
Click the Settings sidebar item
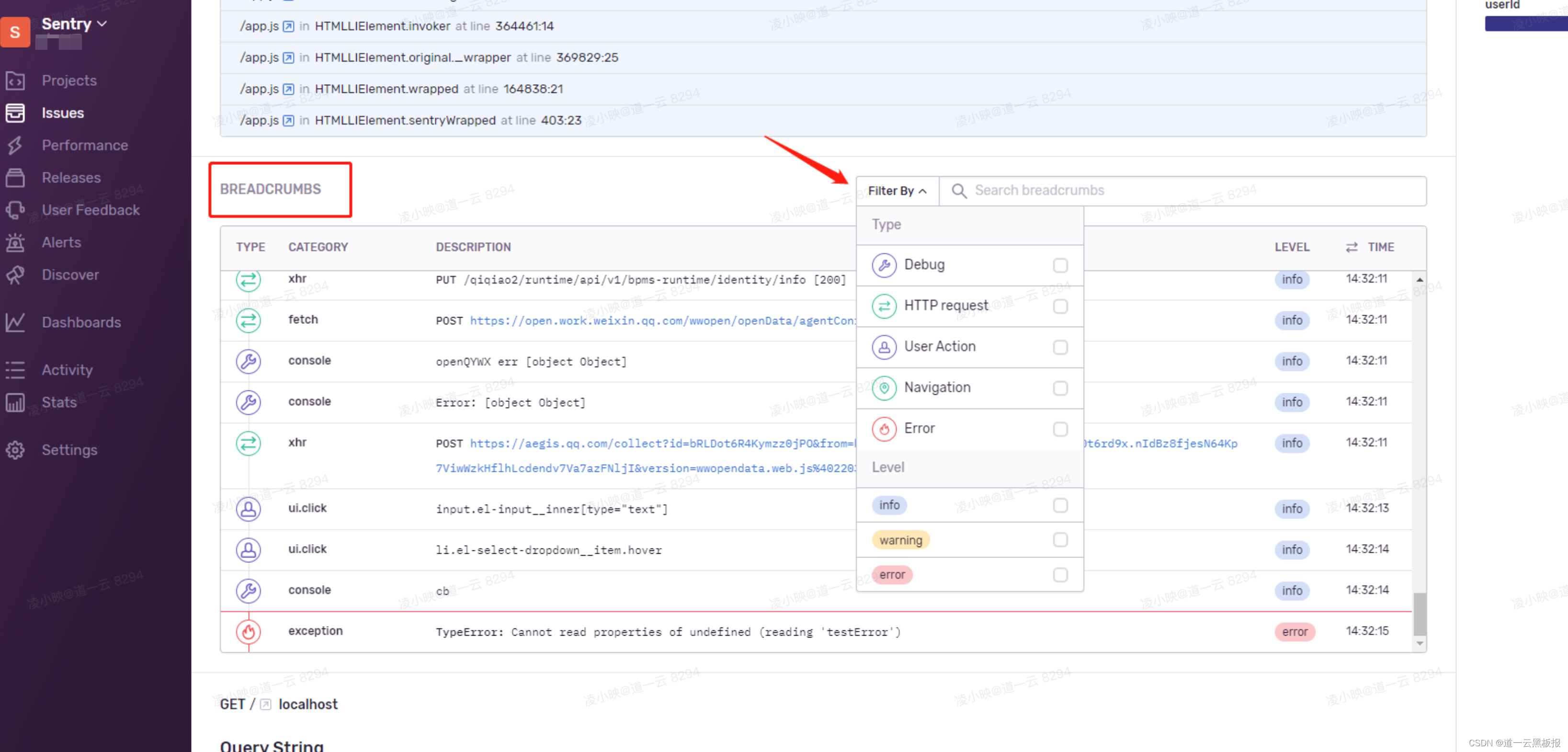[x=69, y=449]
